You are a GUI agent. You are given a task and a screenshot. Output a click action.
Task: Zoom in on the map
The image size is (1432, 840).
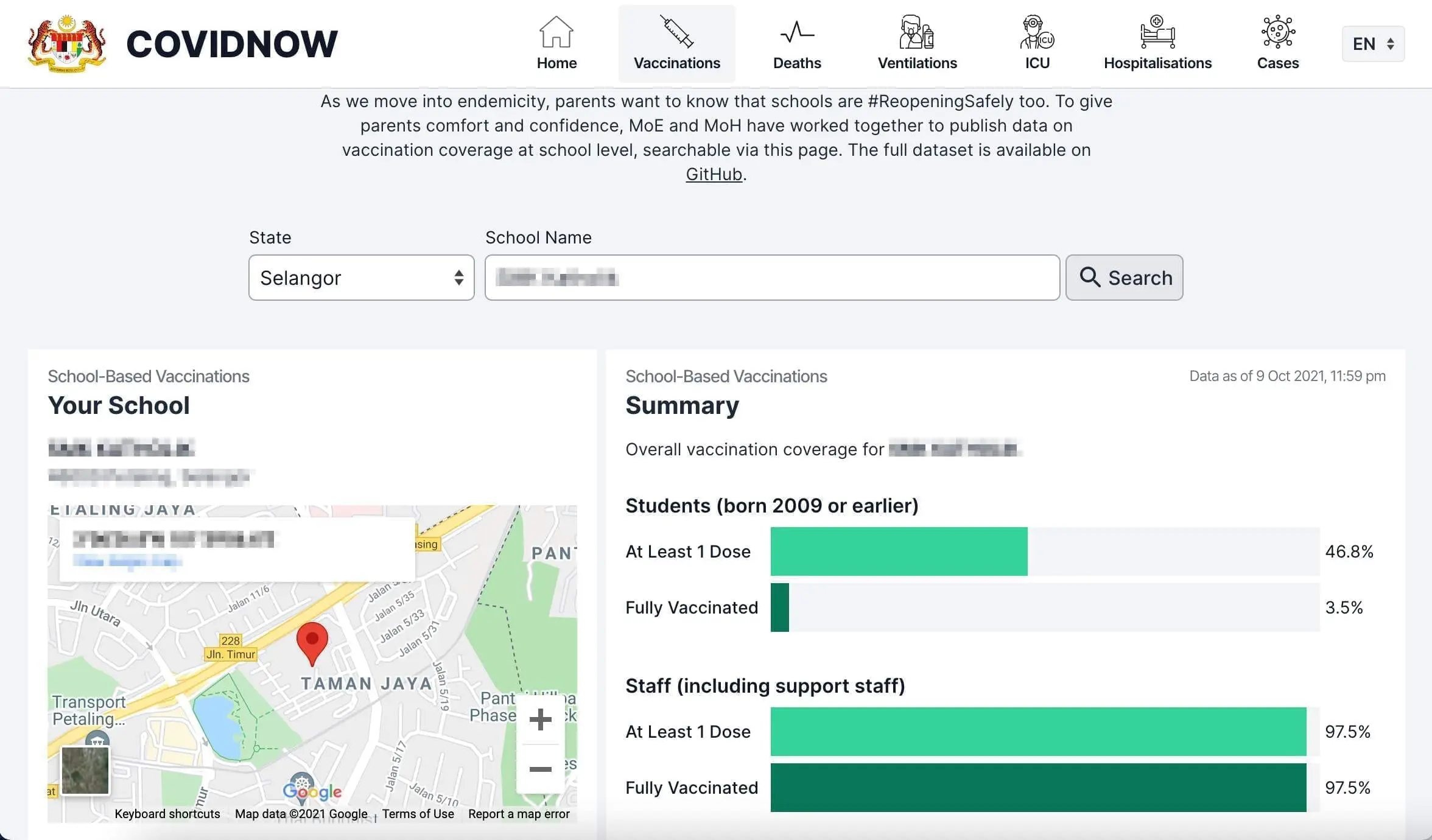[x=540, y=719]
